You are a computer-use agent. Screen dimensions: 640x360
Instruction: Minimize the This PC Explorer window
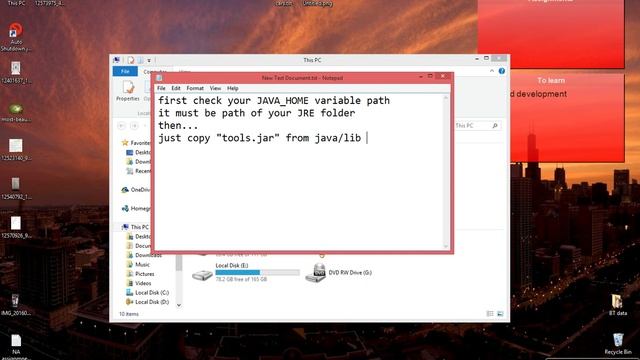477,59
